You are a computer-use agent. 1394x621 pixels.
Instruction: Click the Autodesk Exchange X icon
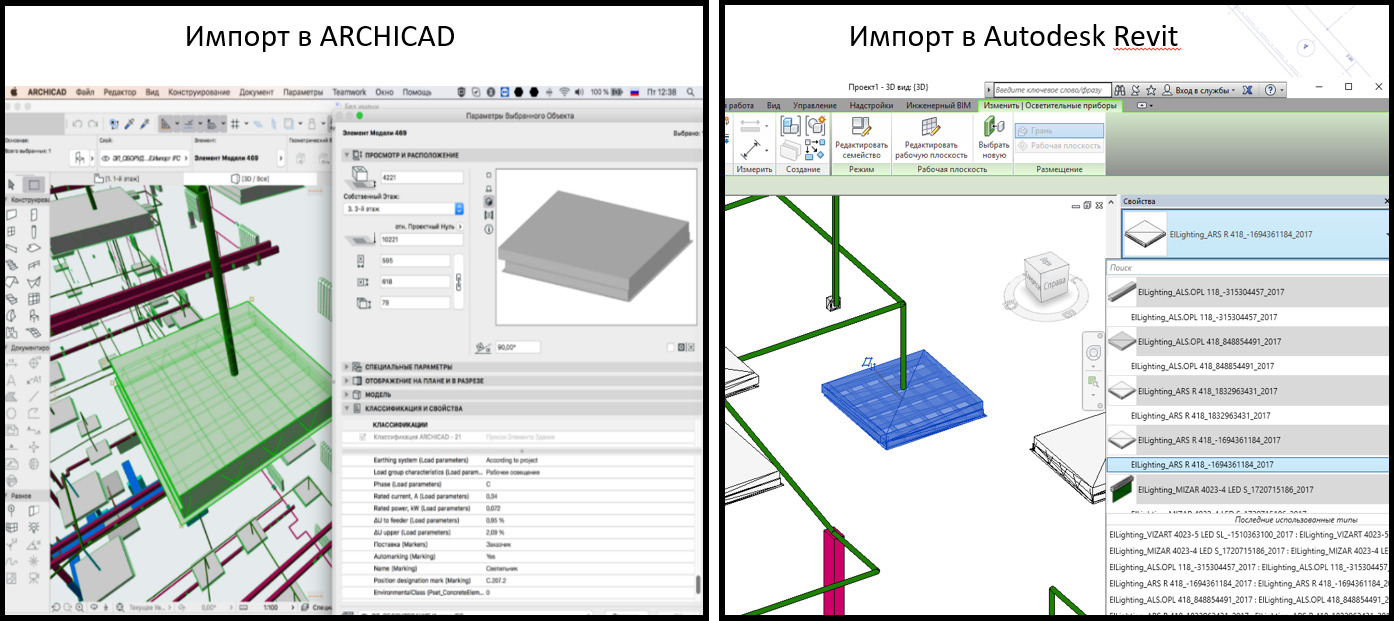click(1247, 89)
